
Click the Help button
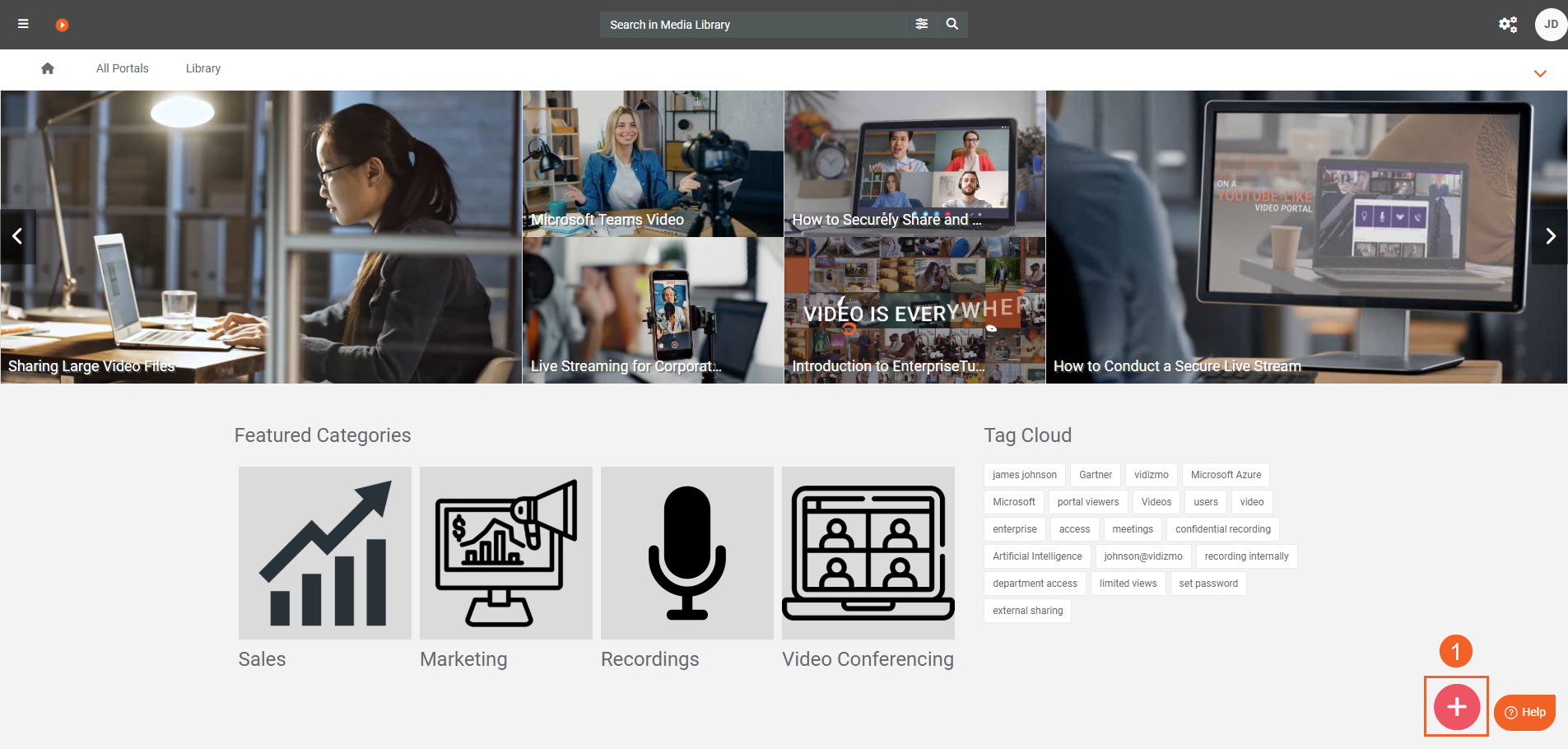1524,712
